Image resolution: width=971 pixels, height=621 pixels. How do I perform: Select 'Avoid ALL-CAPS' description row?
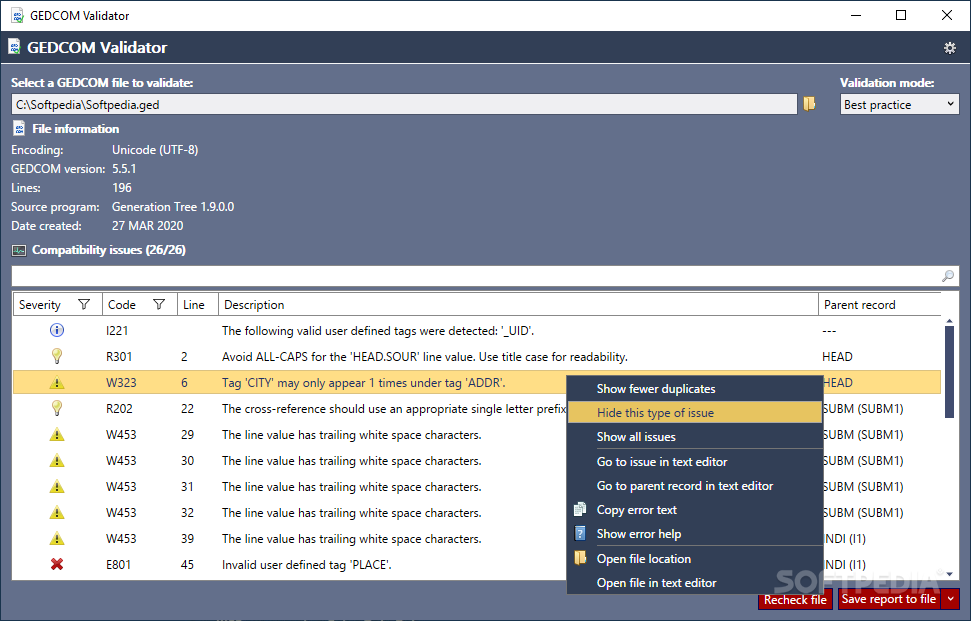(477, 357)
